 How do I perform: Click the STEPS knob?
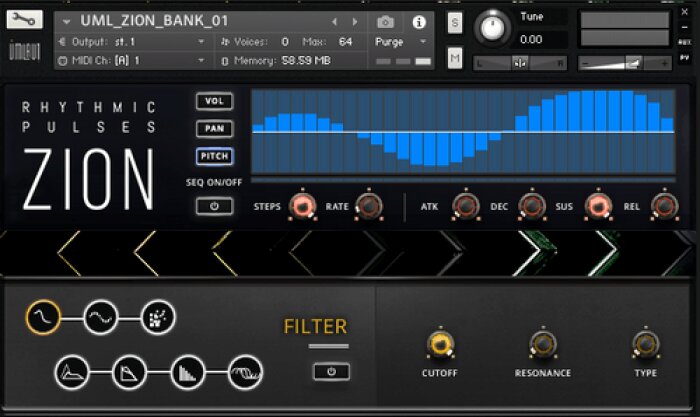point(303,206)
